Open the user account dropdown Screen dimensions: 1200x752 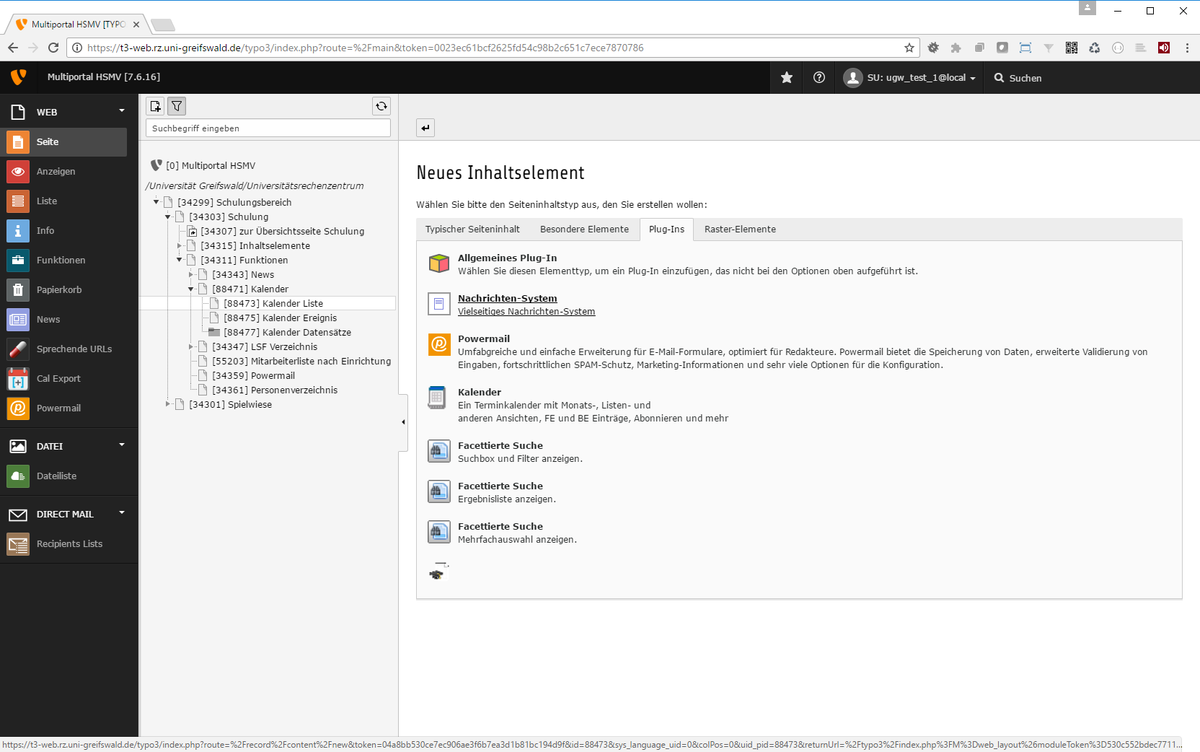pyautogui.click(x=910, y=78)
